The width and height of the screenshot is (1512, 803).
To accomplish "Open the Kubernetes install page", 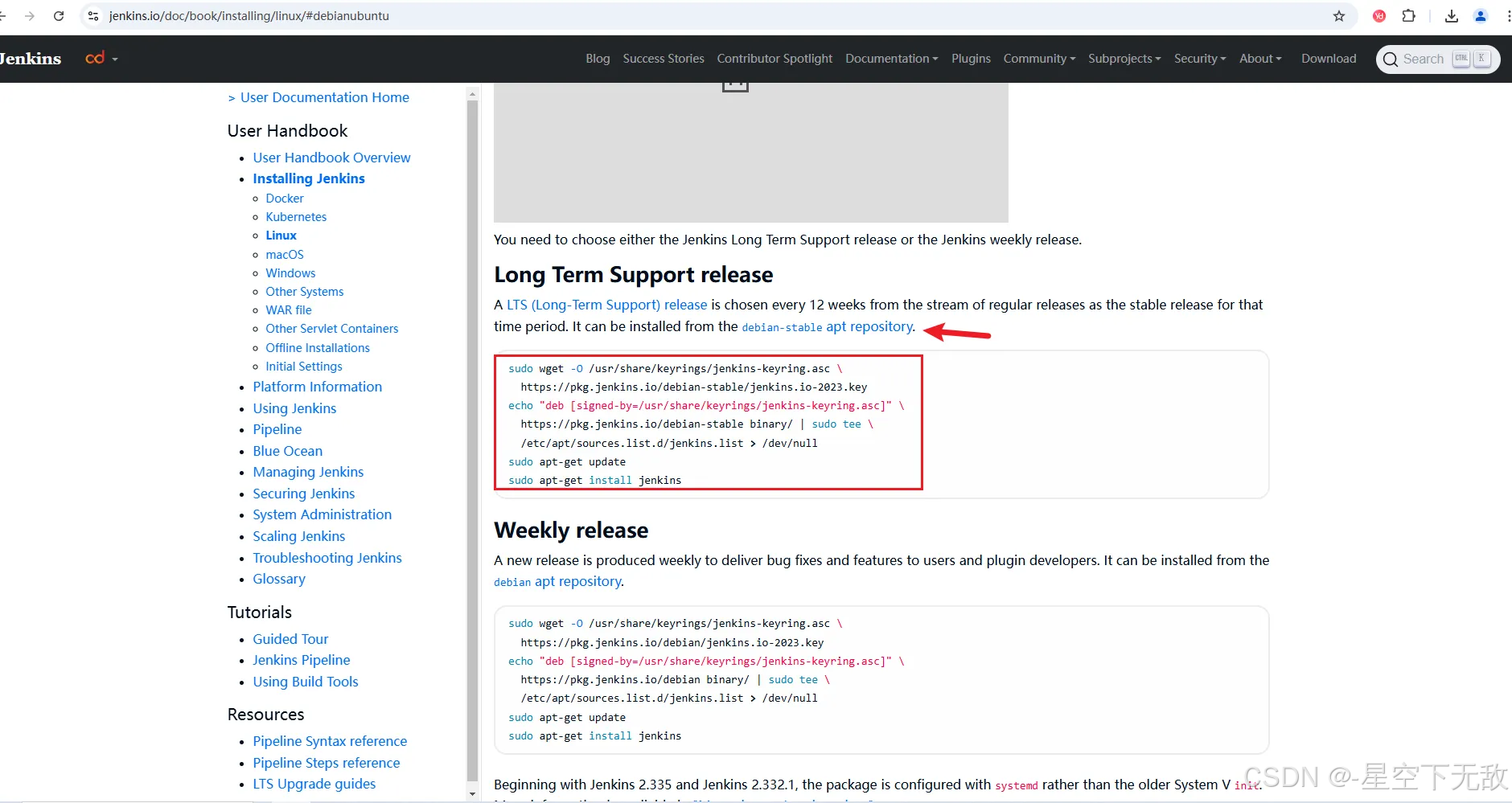I will click(296, 217).
